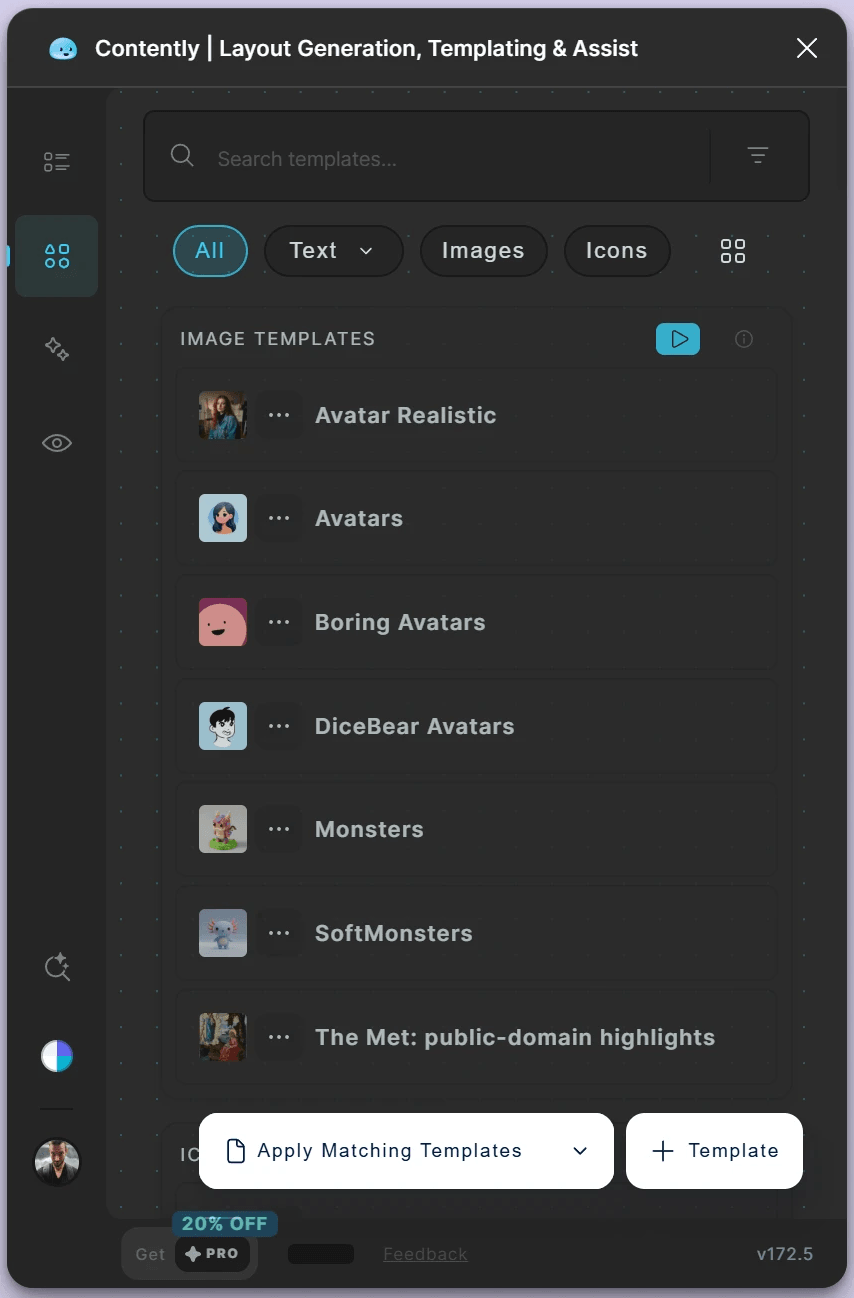Click the v172.5 version label
Viewport: 854px width, 1298px height.
pyautogui.click(x=784, y=1254)
